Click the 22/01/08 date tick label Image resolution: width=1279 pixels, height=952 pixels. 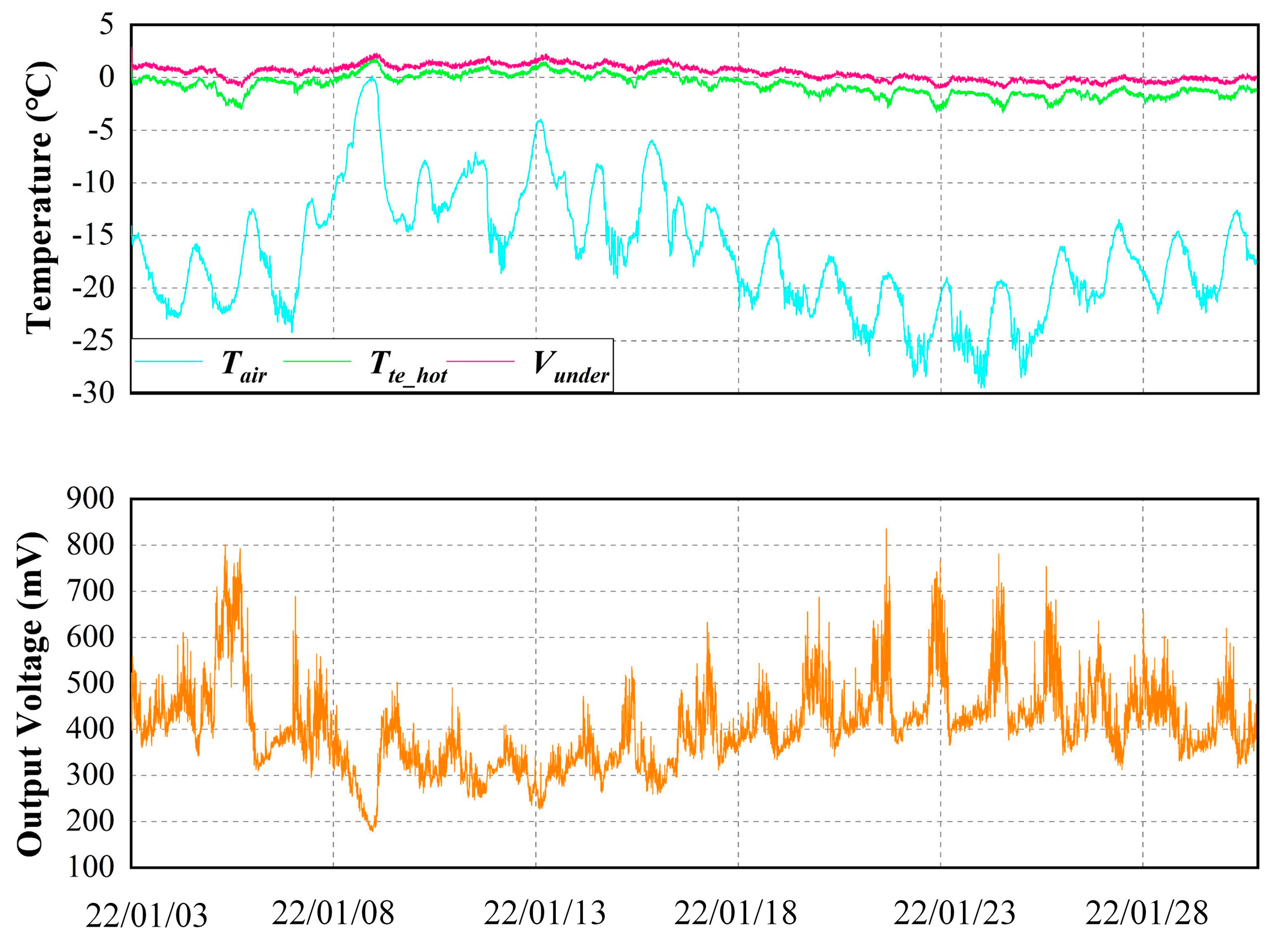[333, 913]
